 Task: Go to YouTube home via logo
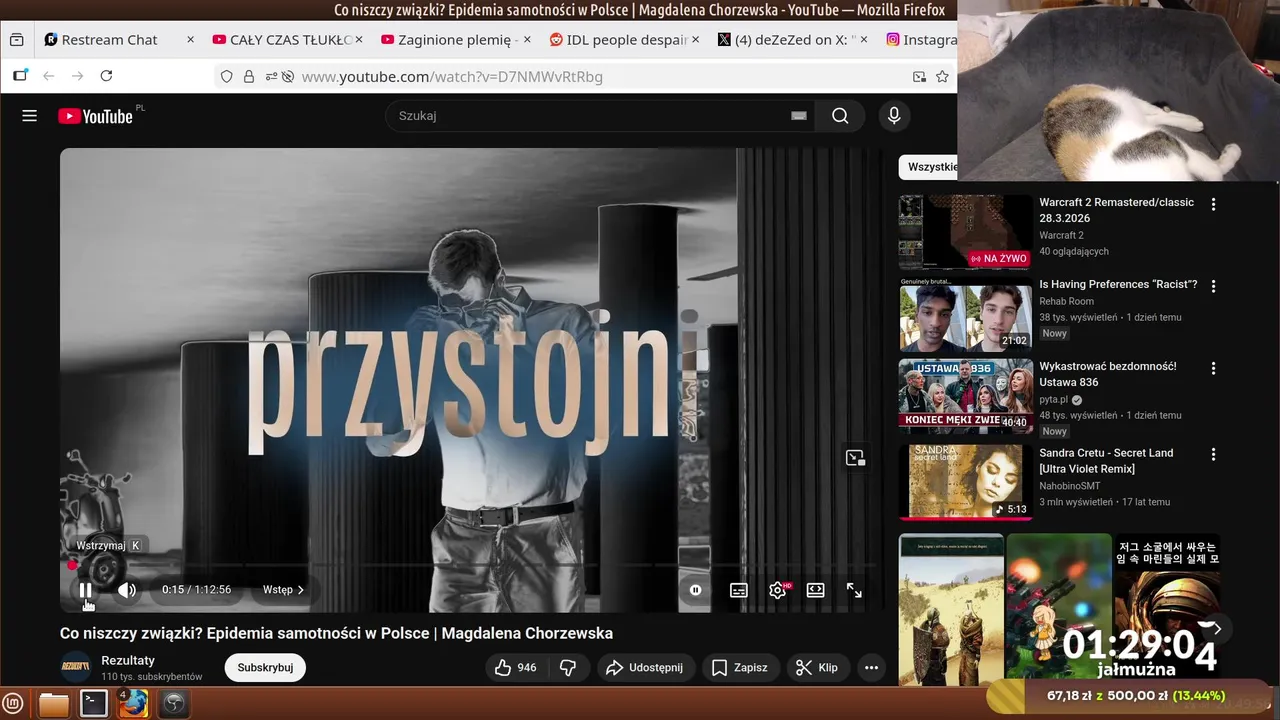(95, 116)
